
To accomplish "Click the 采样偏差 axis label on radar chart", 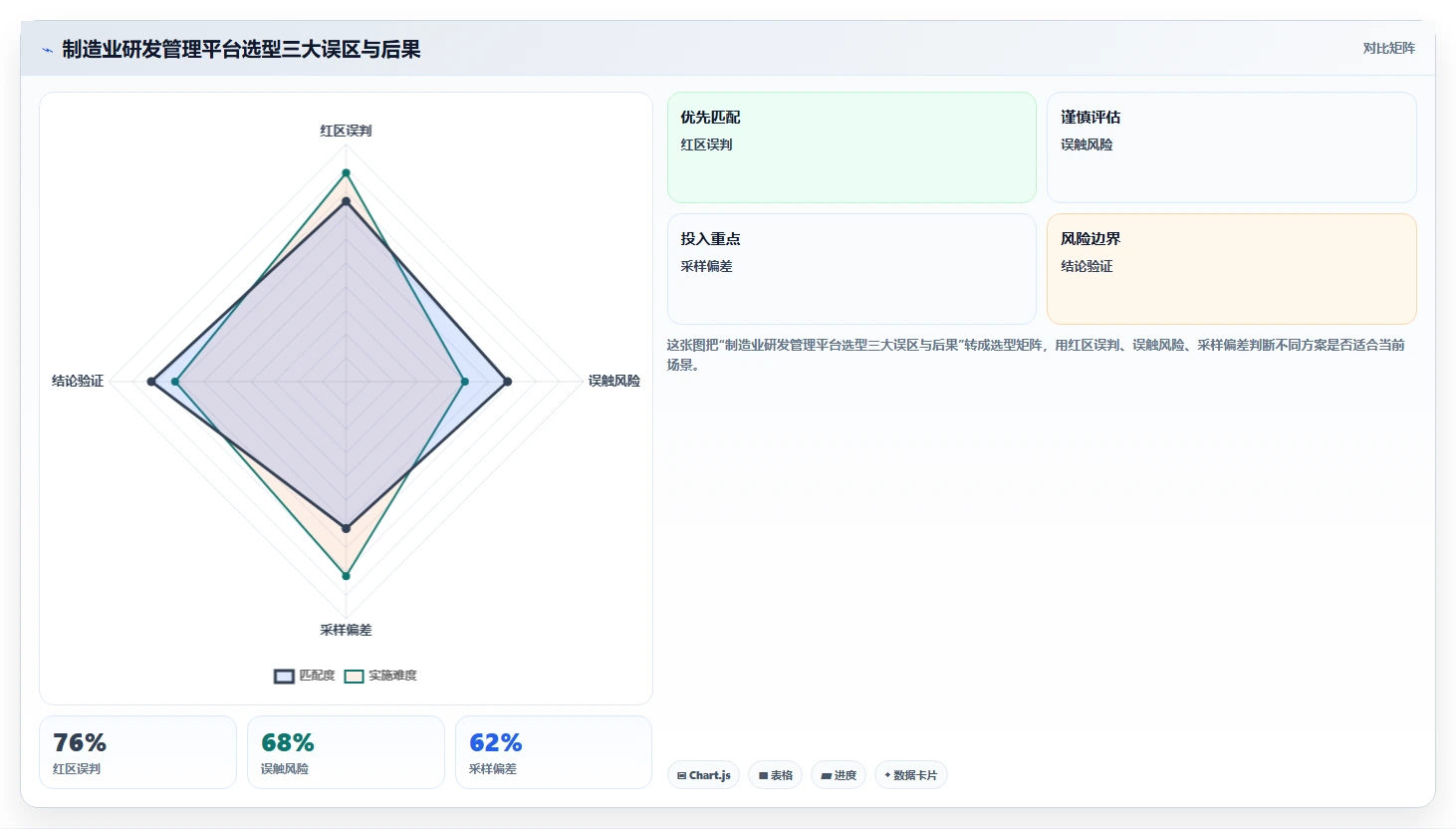I will pos(346,630).
